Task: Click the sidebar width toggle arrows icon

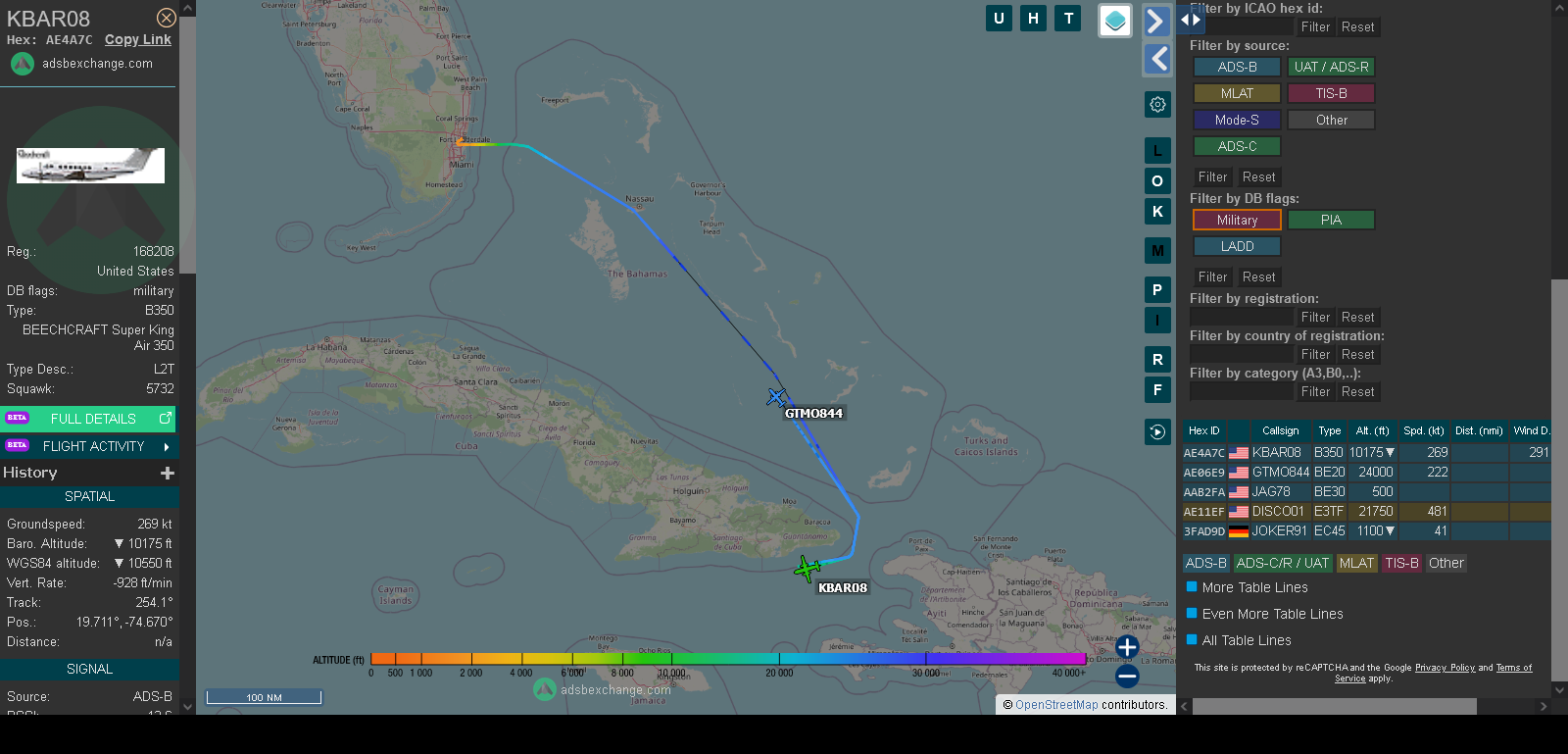Action: click(x=1191, y=20)
